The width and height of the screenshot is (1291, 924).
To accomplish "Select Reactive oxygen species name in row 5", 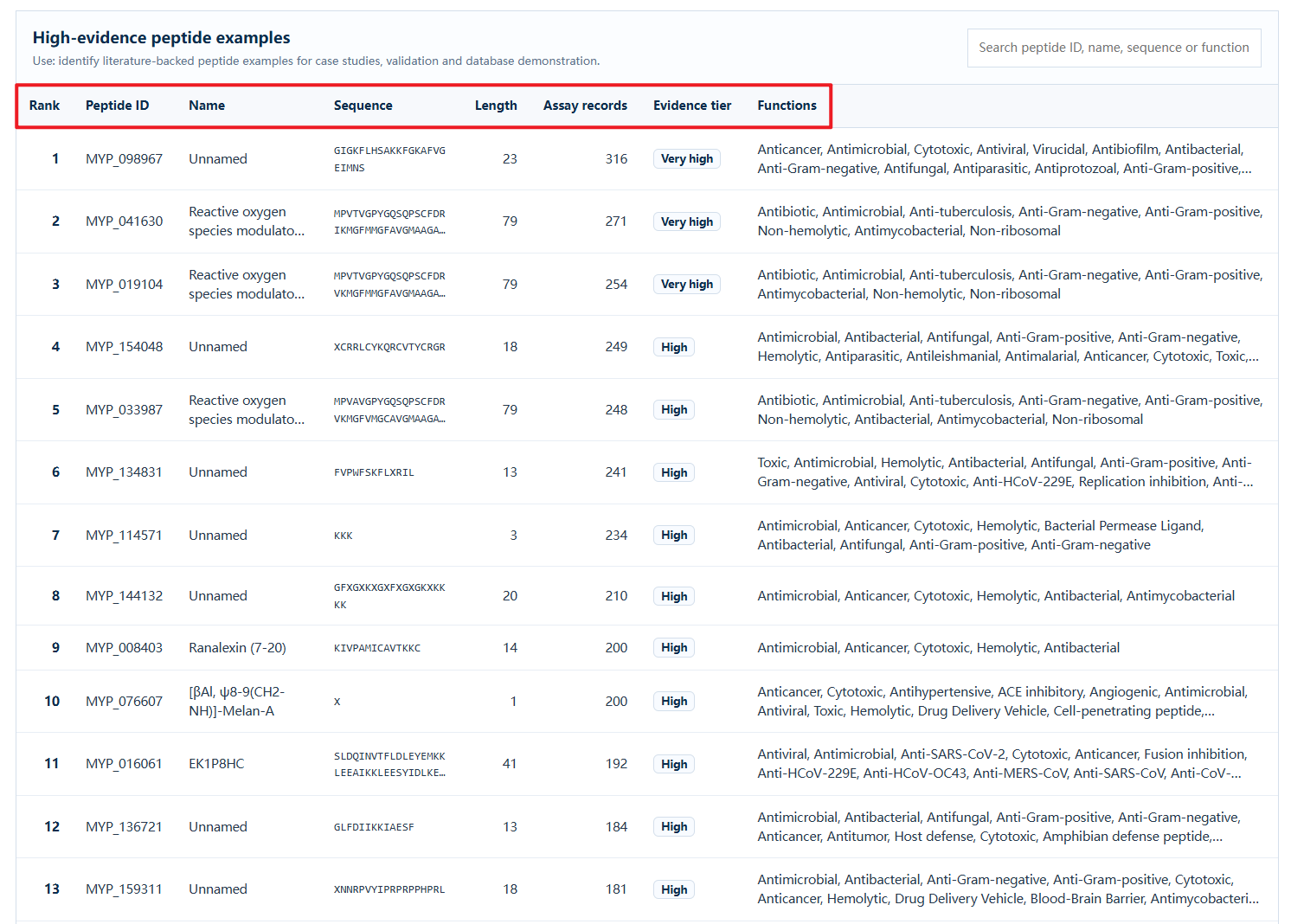I will (247, 410).
